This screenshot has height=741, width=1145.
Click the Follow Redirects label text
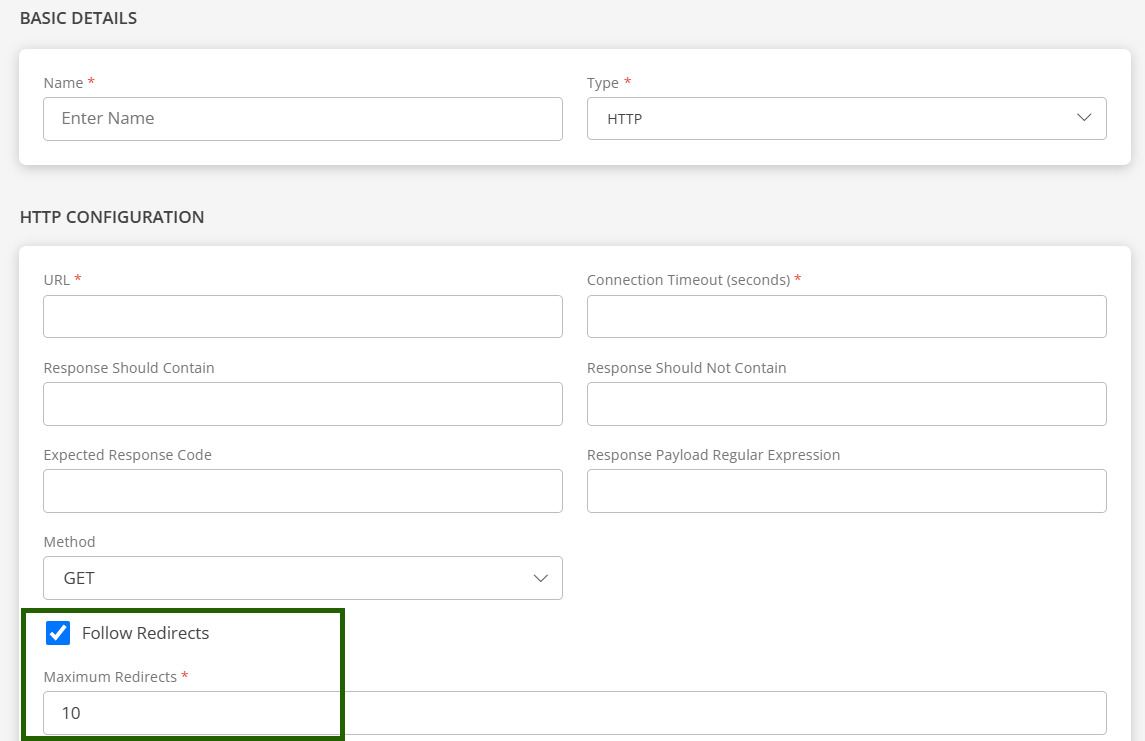coord(145,633)
